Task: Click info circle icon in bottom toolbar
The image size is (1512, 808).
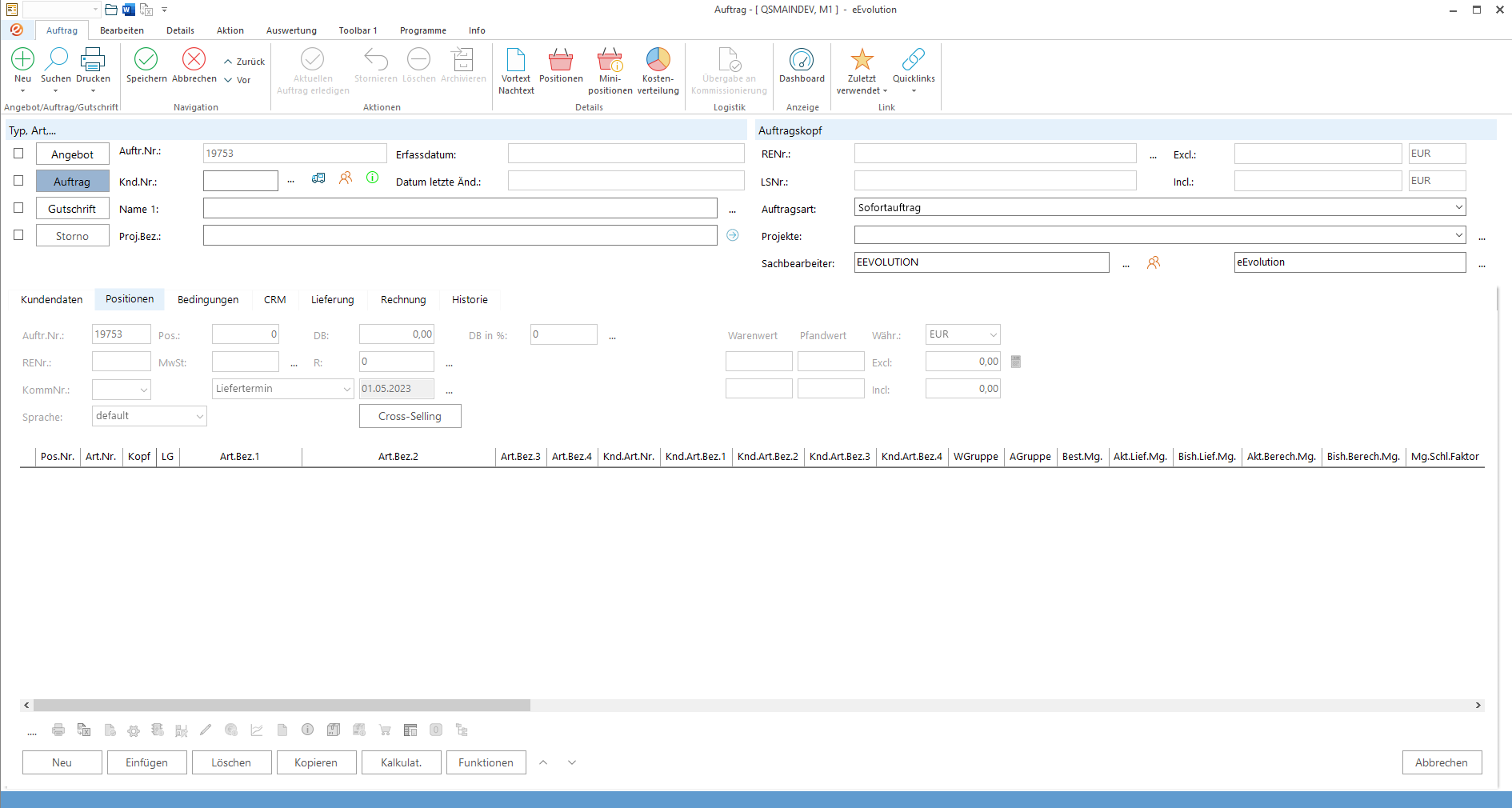Action: pos(307,730)
